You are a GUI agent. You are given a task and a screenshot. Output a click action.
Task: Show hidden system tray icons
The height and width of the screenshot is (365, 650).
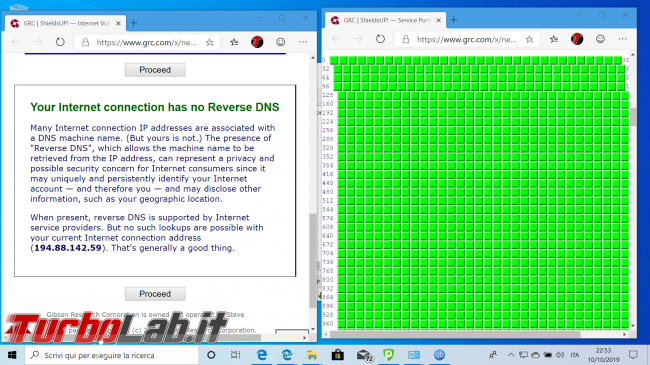[511, 355]
